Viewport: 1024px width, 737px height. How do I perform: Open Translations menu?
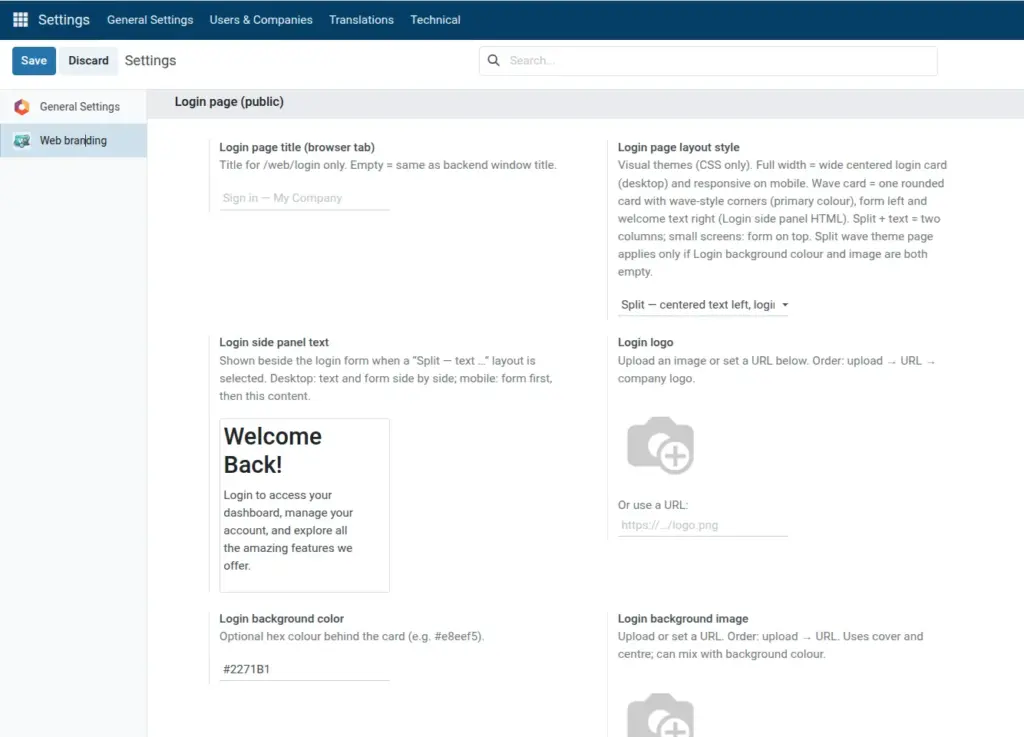coord(361,20)
